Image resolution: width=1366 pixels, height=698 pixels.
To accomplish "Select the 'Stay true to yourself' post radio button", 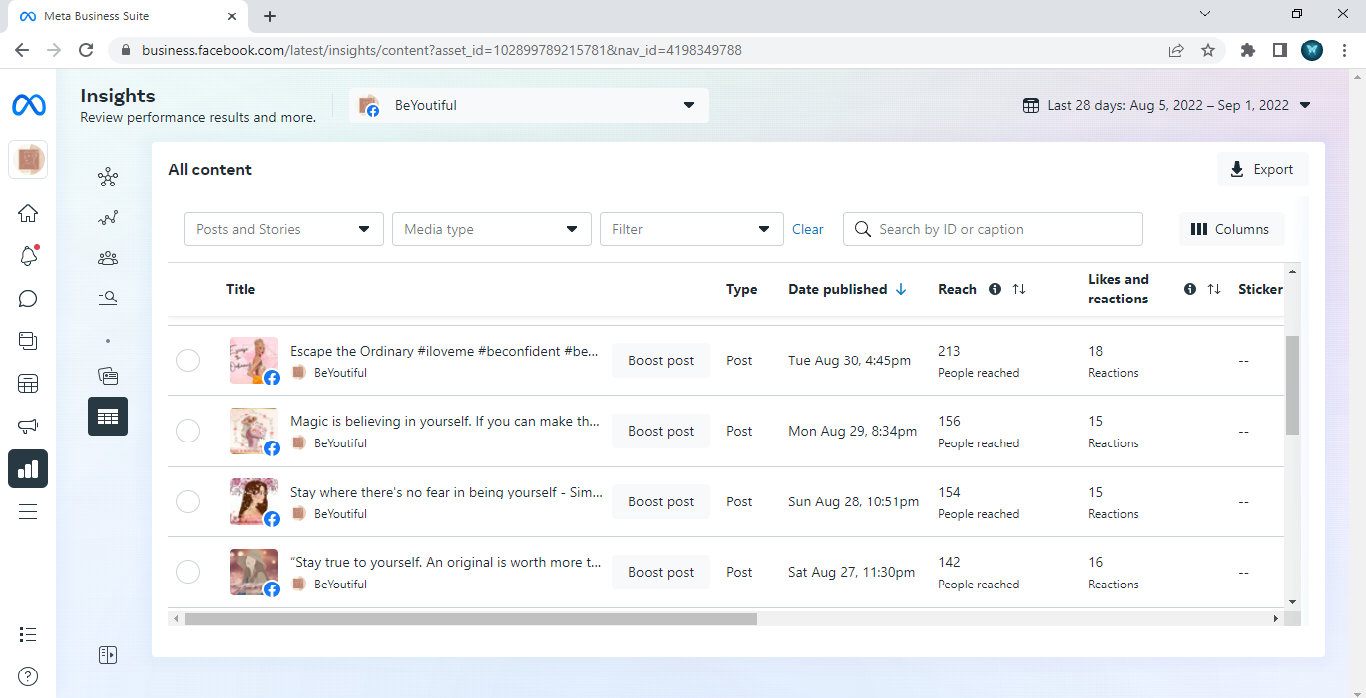I will click(x=188, y=572).
